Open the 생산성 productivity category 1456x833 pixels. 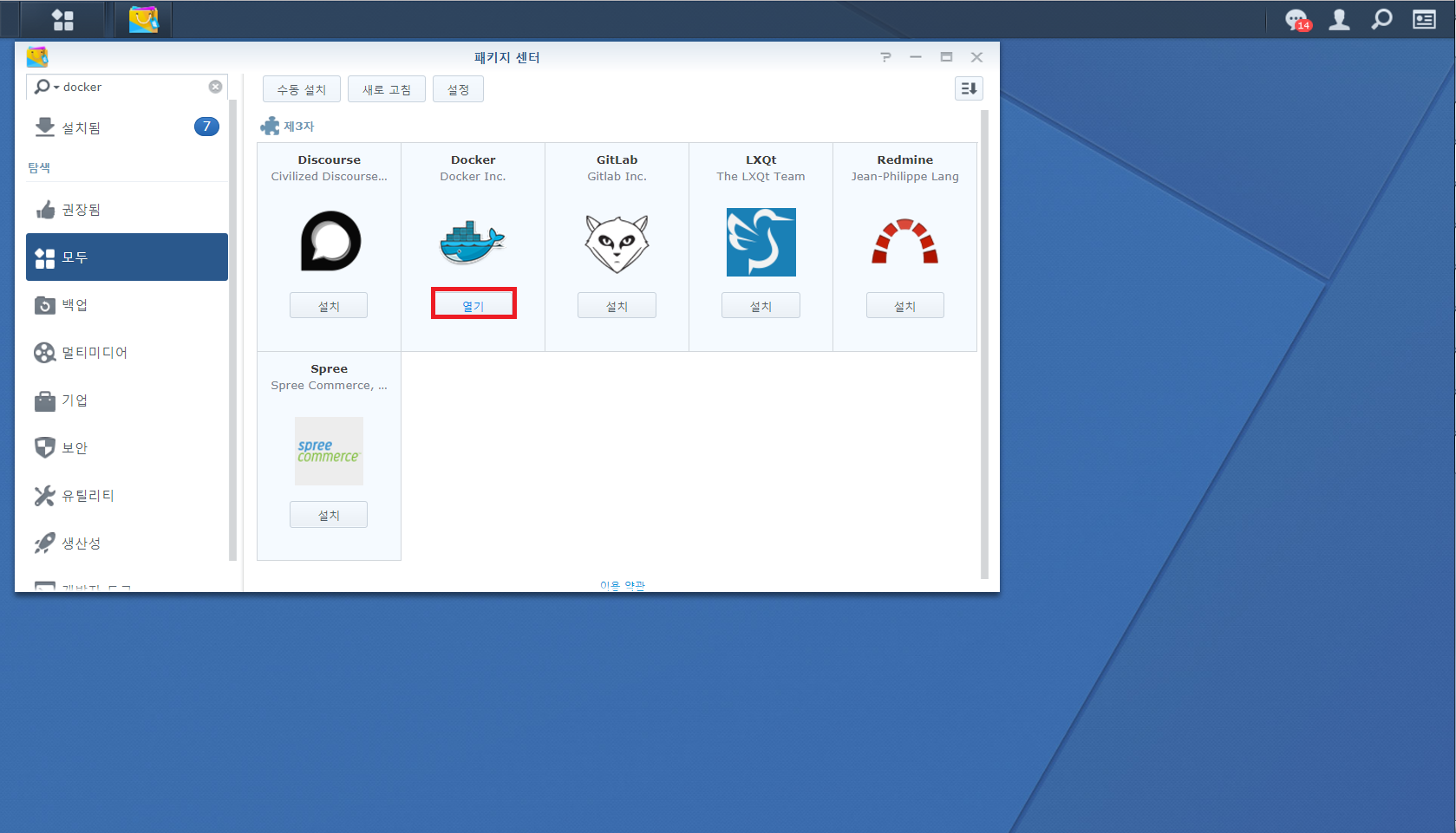pyautogui.click(x=127, y=543)
